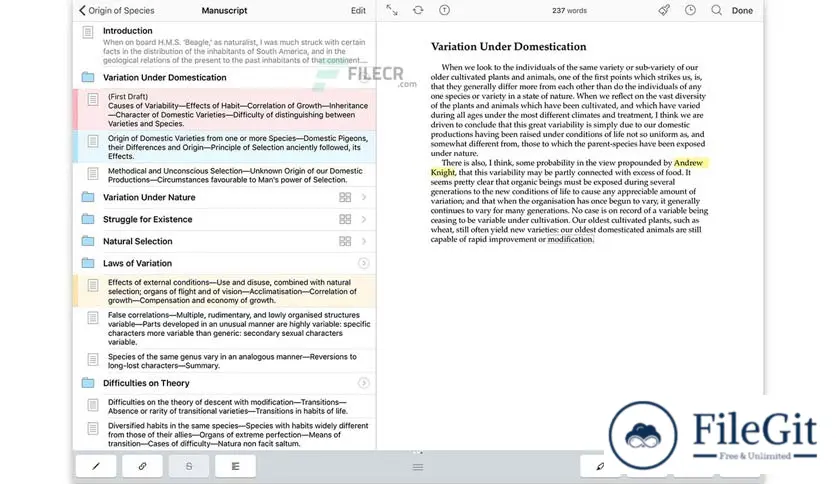Open the clock history icon
Image resolution: width=836 pixels, height=484 pixels.
pyautogui.click(x=690, y=10)
